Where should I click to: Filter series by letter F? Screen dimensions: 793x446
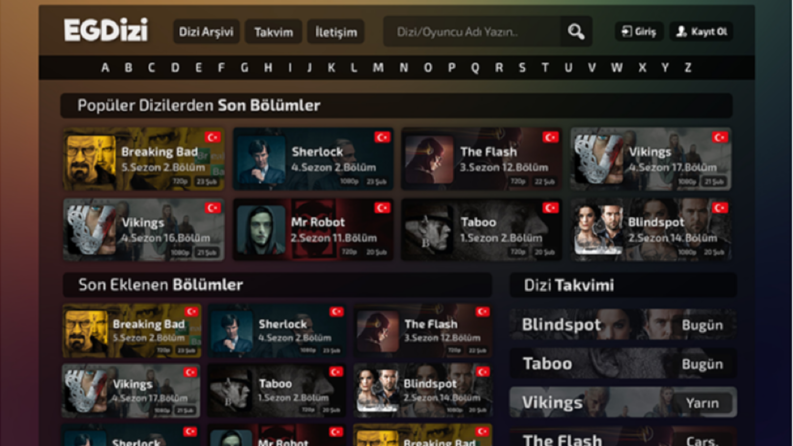(x=221, y=68)
